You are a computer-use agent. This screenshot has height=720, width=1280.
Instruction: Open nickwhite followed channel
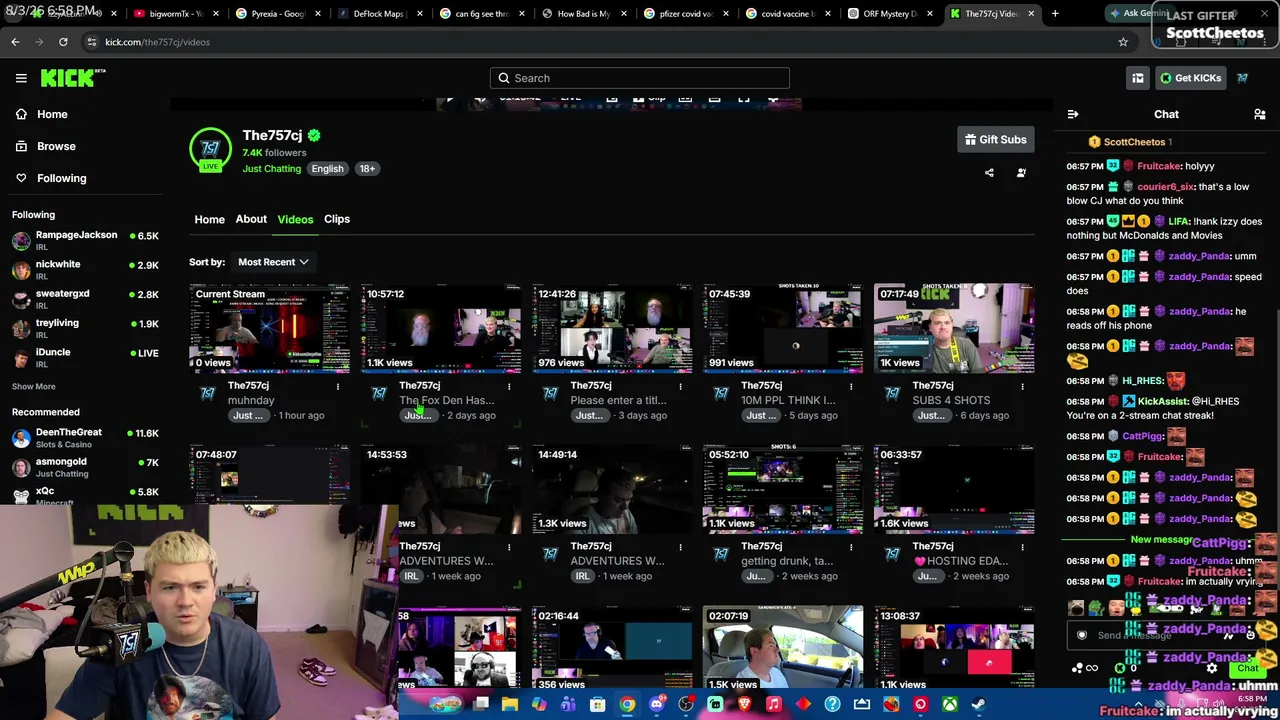click(x=85, y=269)
